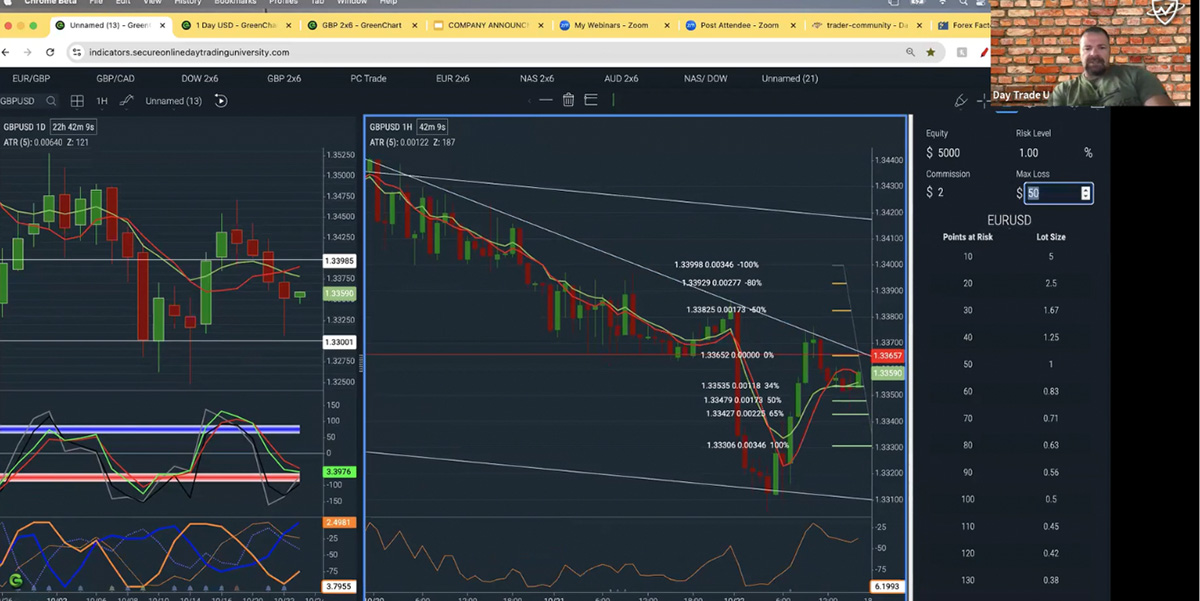This screenshot has width=1200, height=601.
Task: Open the EUR 2x6 workspace tab
Action: [453, 78]
